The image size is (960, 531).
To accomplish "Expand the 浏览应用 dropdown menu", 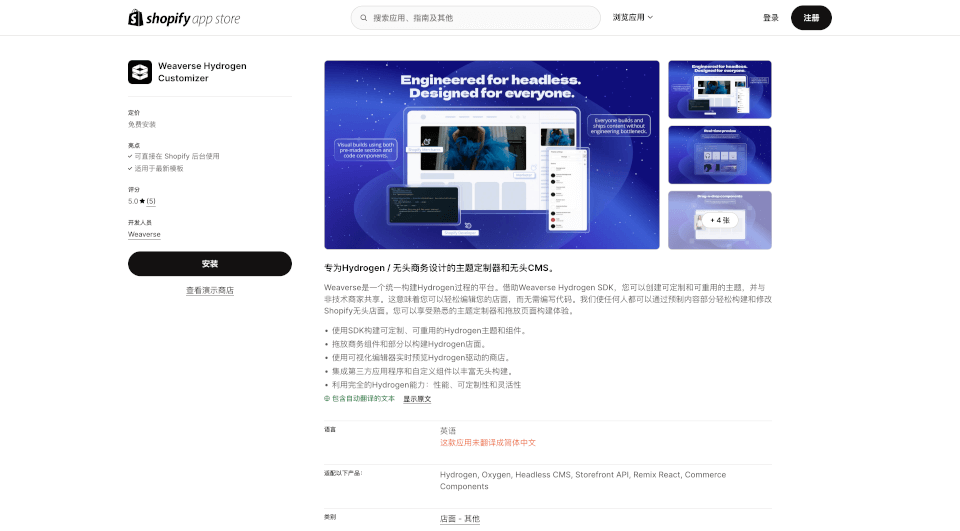I will [x=632, y=17].
